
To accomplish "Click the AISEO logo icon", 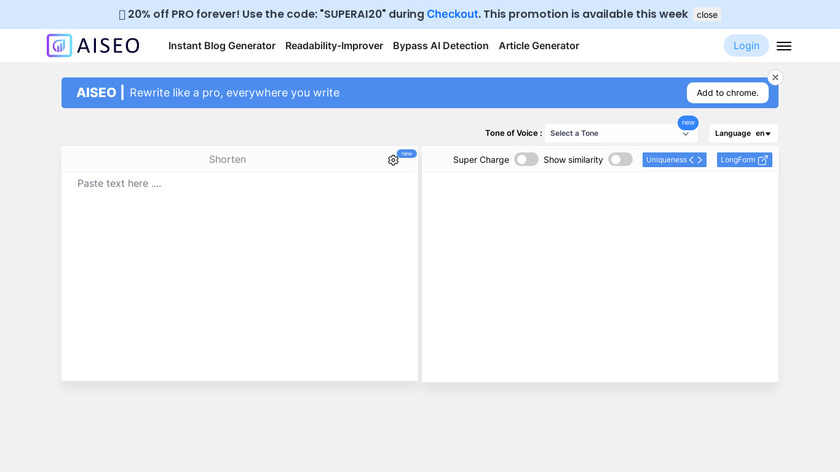I will [59, 45].
